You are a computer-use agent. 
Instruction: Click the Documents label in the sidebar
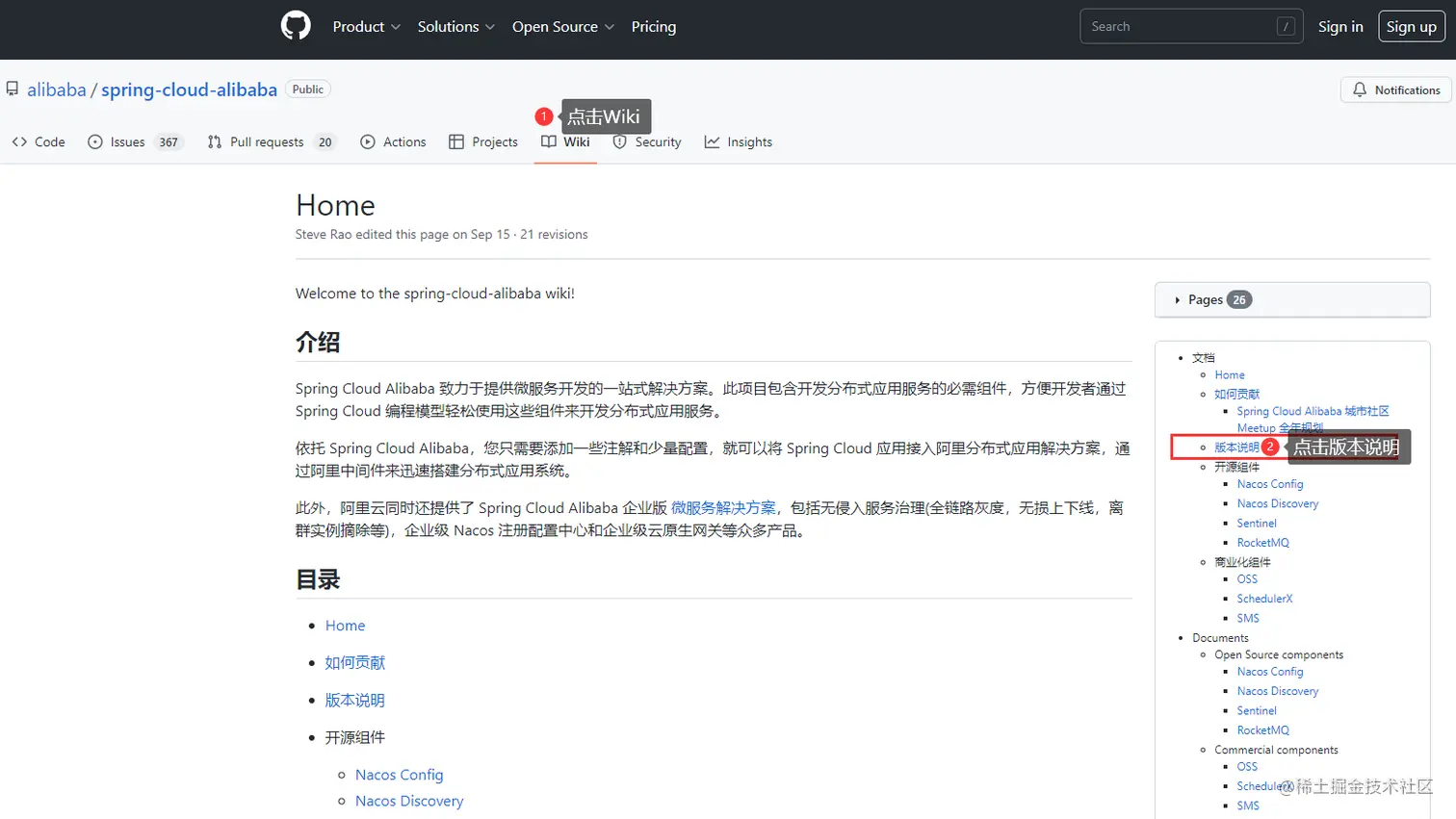(x=1220, y=638)
